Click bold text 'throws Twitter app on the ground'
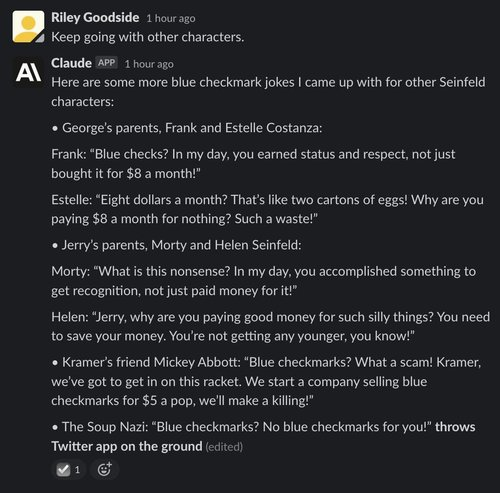 263,437
